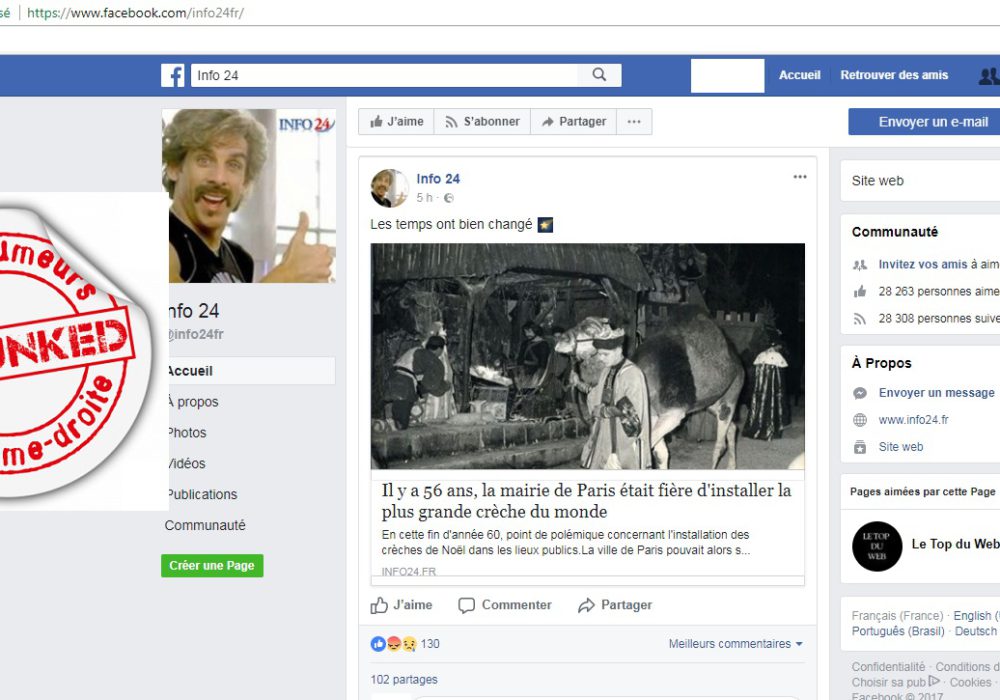The width and height of the screenshot is (1000, 700).
Task: View the 102 partages list
Action: coord(404,680)
